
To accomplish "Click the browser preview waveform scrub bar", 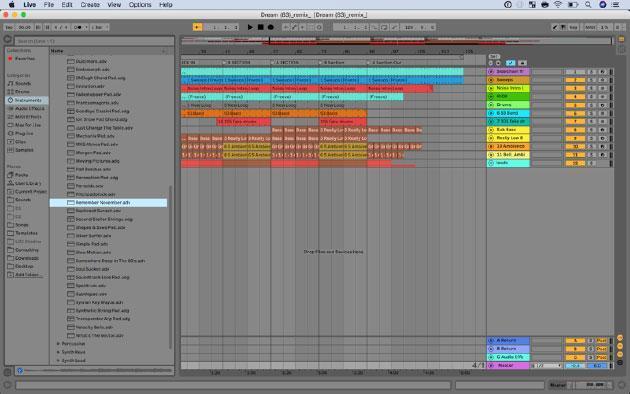I will (99, 370).
